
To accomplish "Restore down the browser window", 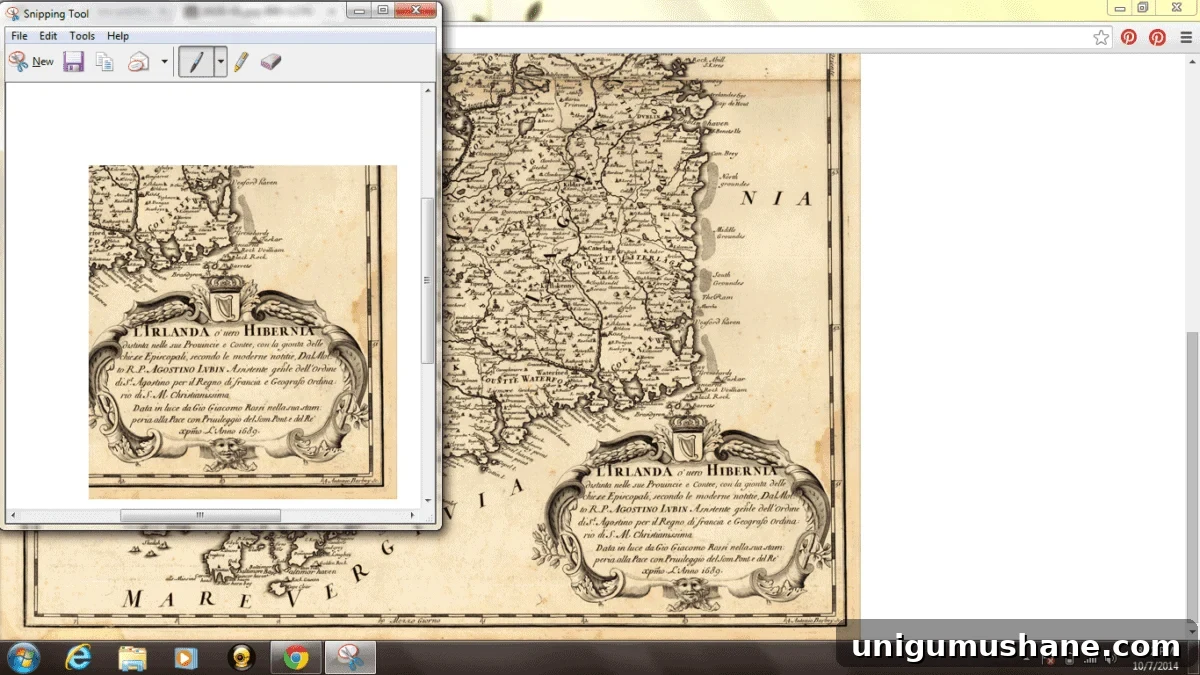I will coord(1143,8).
